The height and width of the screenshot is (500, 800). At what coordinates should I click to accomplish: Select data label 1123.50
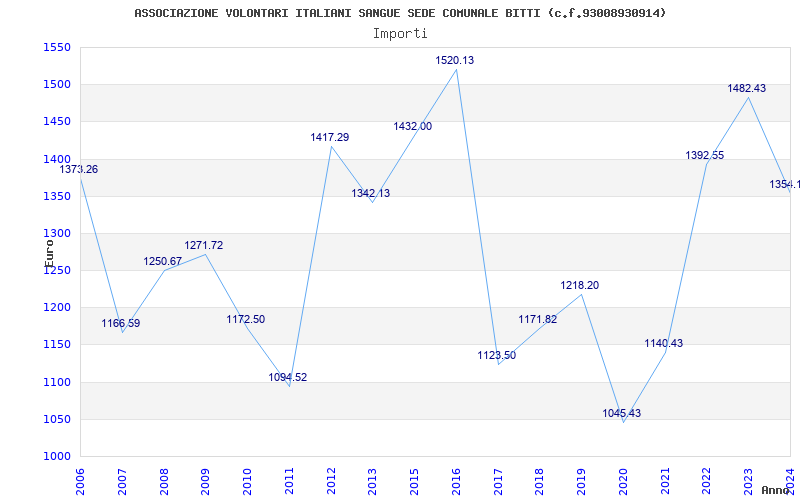click(x=496, y=356)
